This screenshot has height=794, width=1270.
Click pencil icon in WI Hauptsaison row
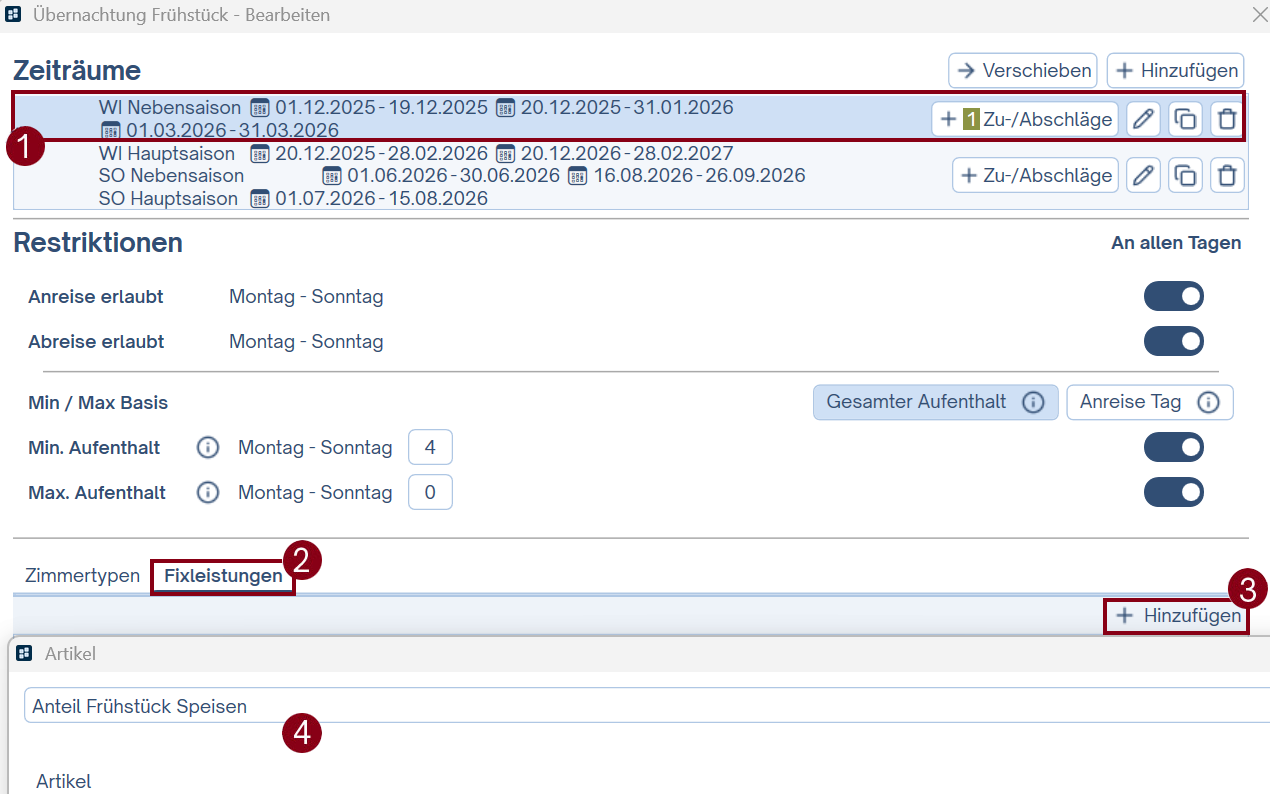click(1143, 175)
